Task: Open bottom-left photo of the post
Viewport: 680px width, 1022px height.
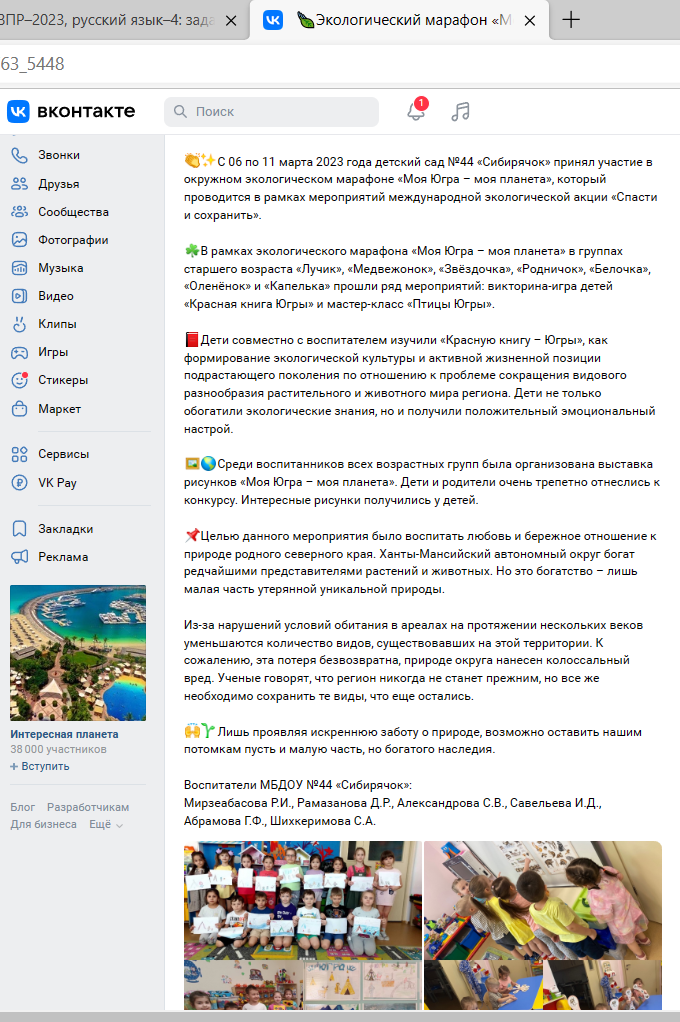Action: (243, 986)
